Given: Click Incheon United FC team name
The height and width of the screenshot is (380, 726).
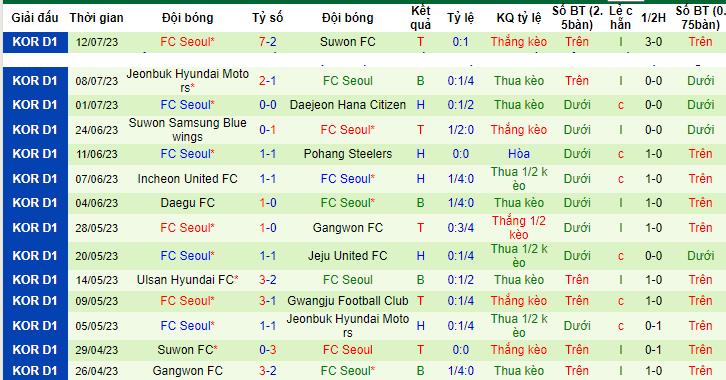Looking at the screenshot, I should [x=188, y=179].
